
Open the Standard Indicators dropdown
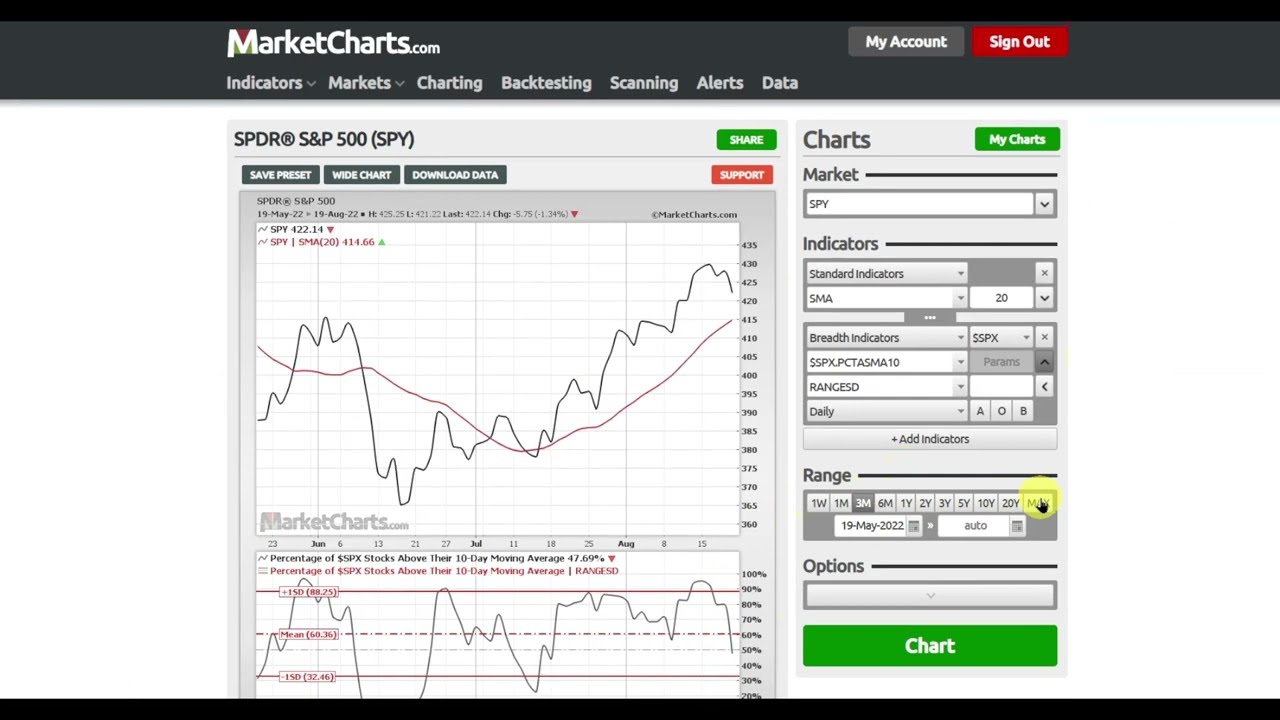[886, 273]
